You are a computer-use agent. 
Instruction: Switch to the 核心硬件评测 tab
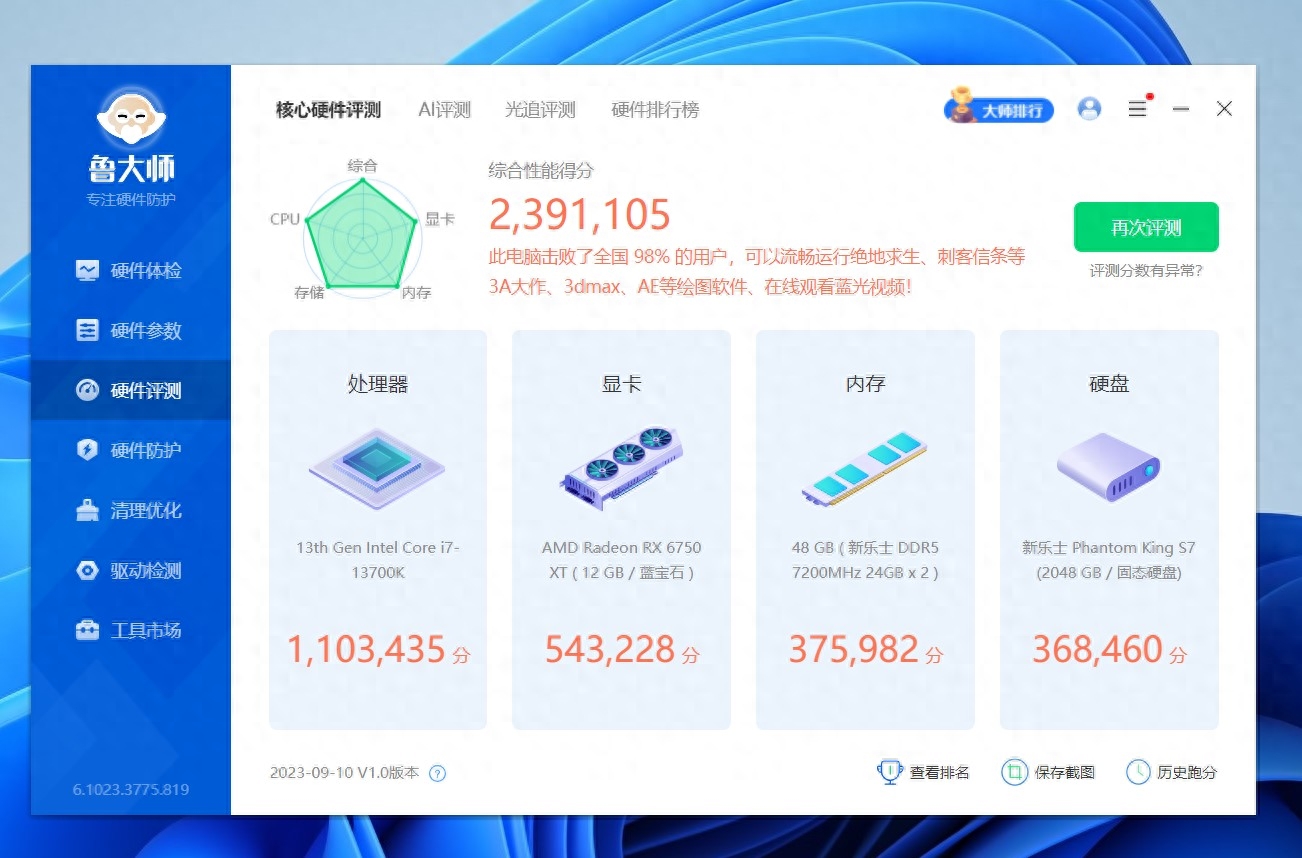tap(328, 110)
